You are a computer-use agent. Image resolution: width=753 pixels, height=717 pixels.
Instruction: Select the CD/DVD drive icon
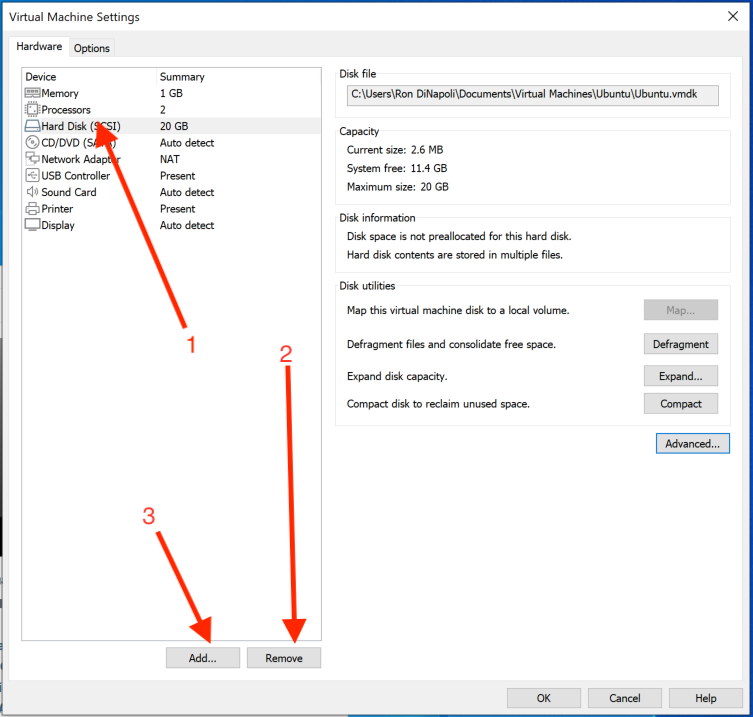pyautogui.click(x=32, y=143)
